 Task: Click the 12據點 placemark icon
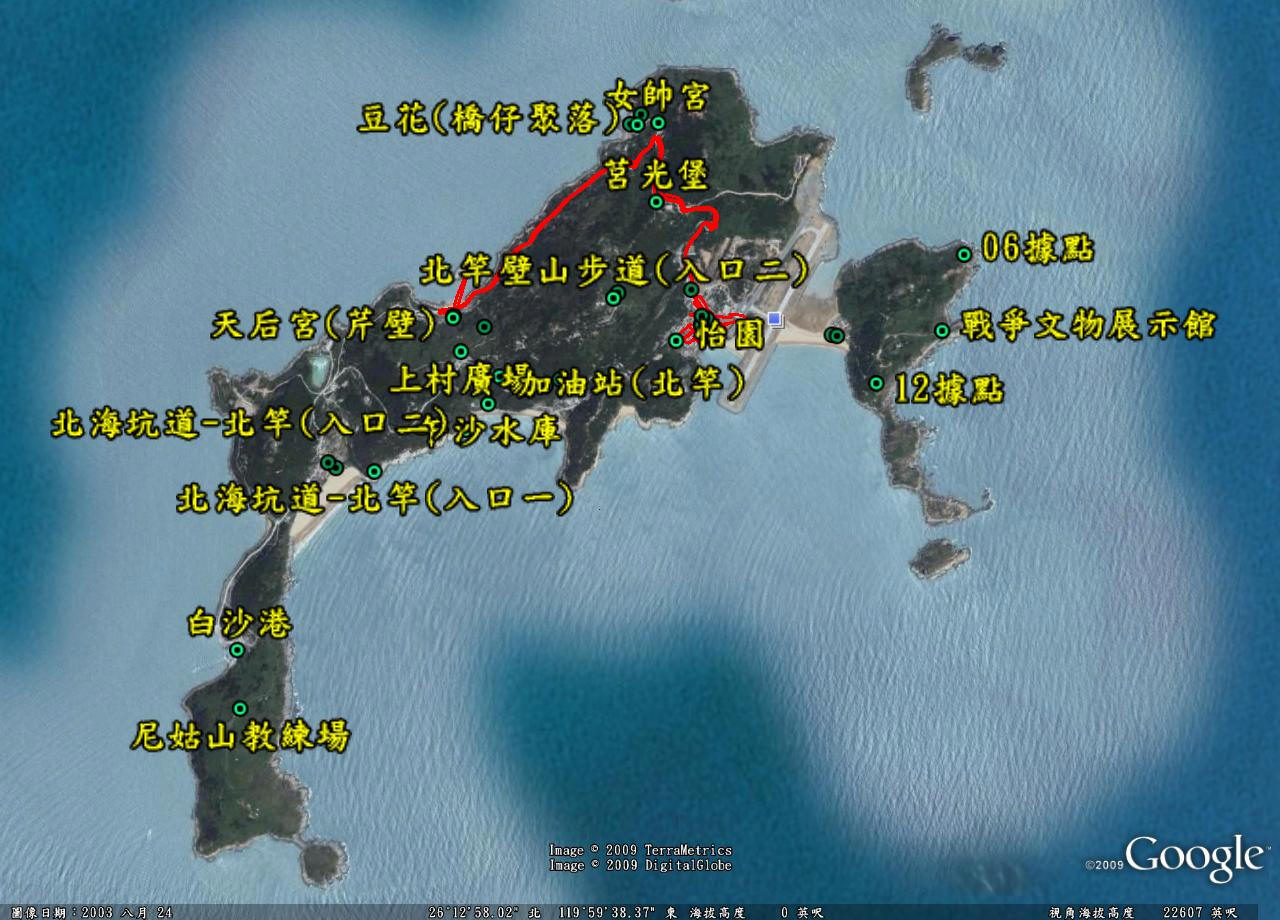coord(876,383)
